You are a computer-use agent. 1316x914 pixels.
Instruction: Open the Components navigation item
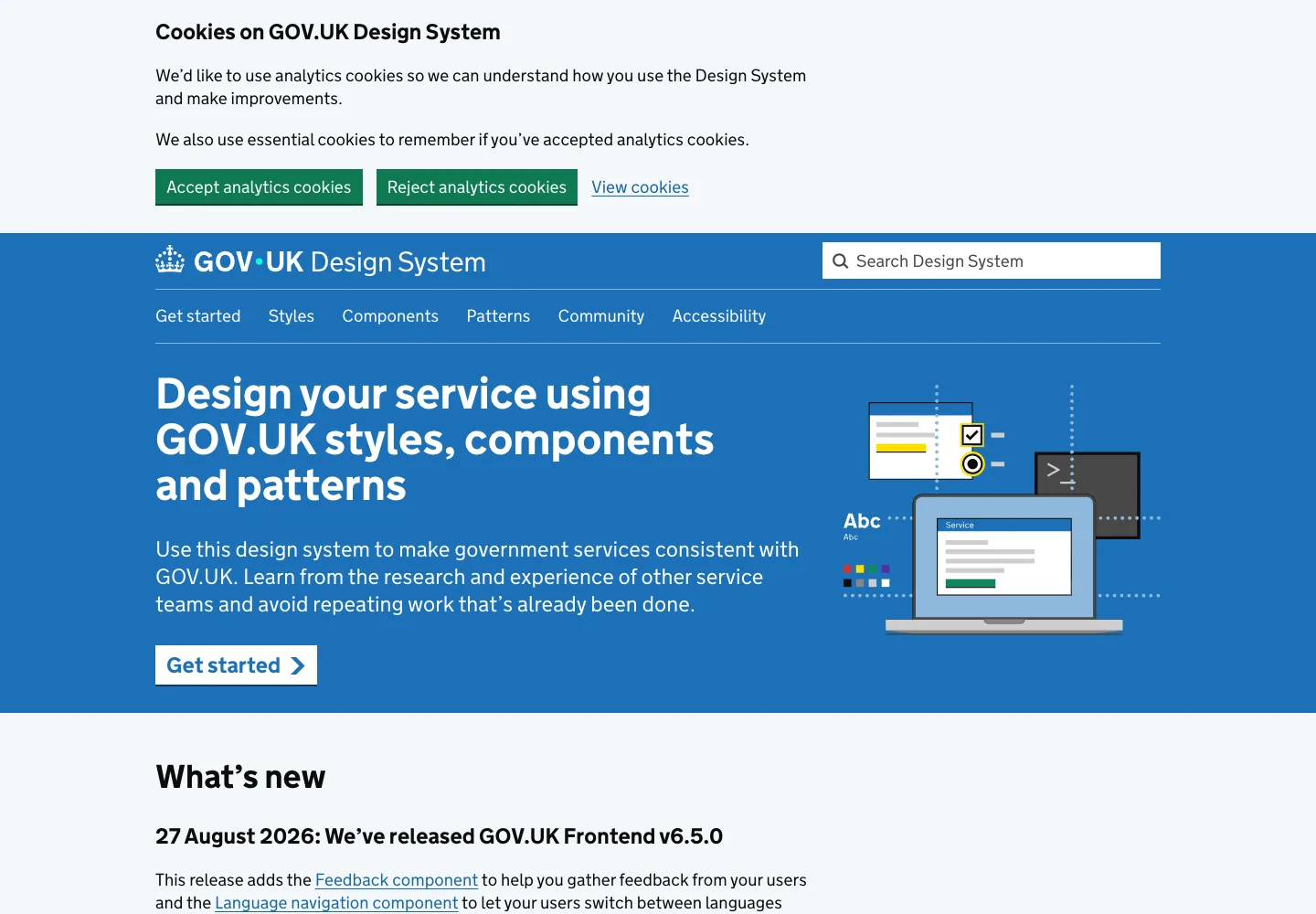click(x=390, y=316)
